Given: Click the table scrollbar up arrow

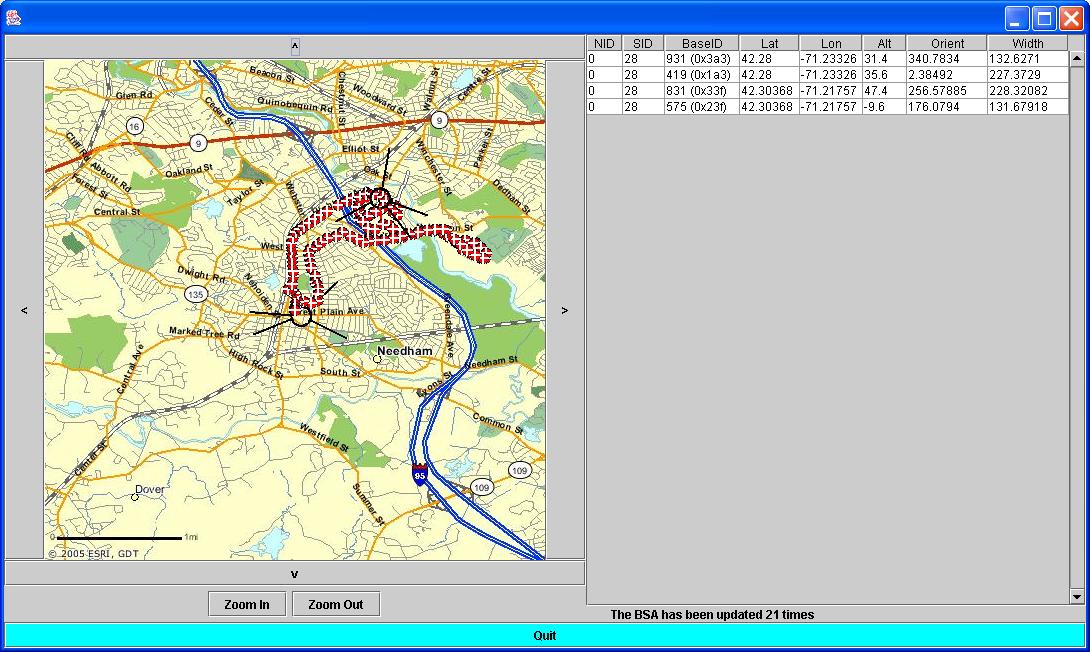Looking at the screenshot, I should [1077, 59].
